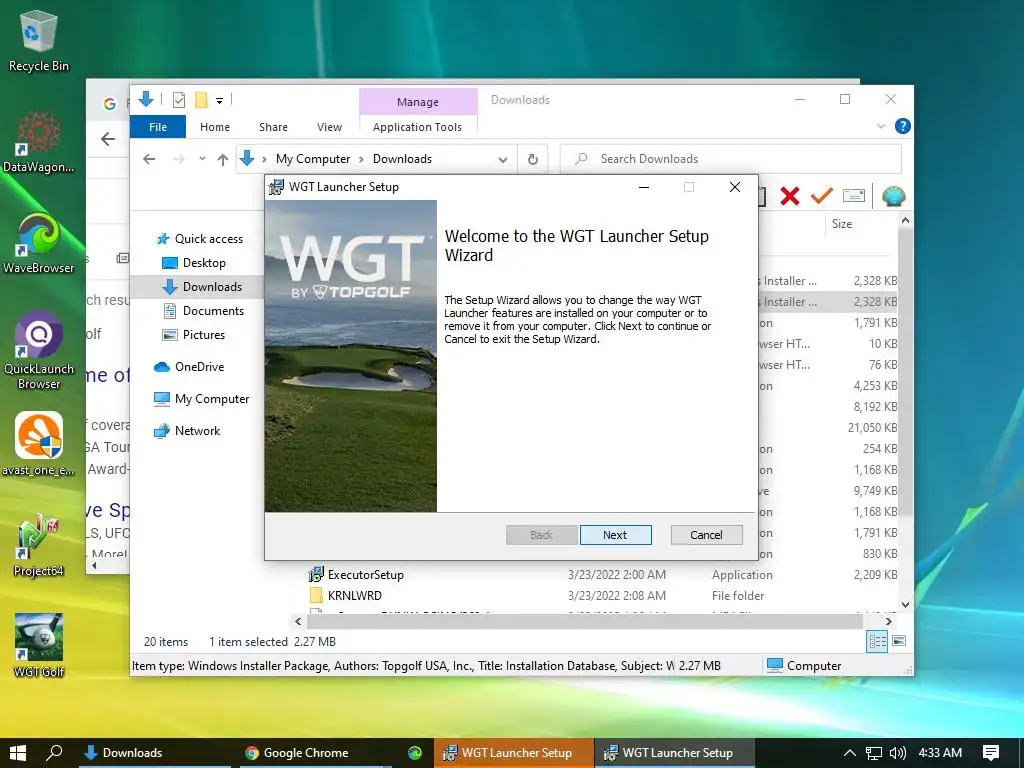
Task: Open Application Tools ribbon tab
Action: click(417, 127)
